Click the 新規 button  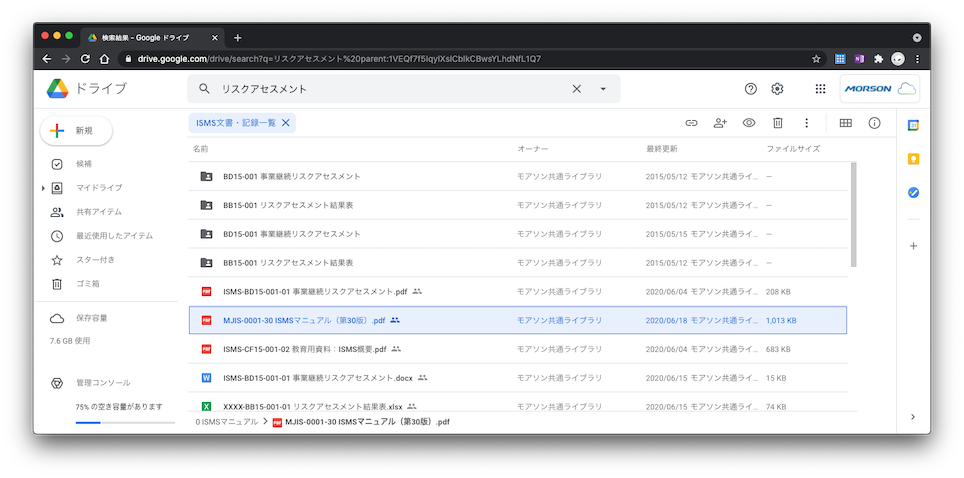(x=76, y=131)
